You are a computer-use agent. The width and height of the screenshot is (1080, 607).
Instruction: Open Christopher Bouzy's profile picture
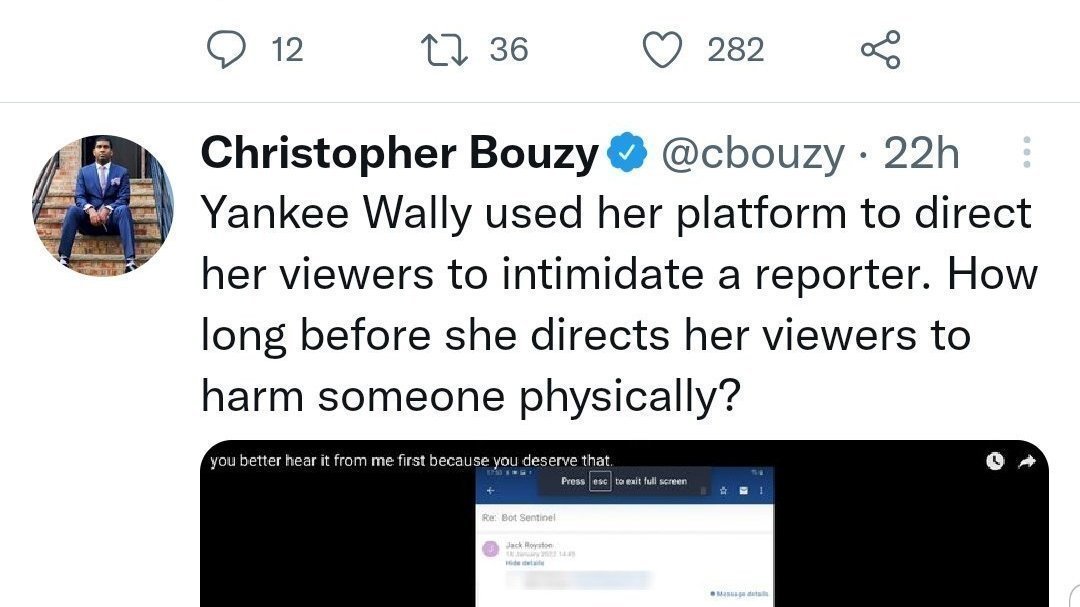click(x=102, y=206)
